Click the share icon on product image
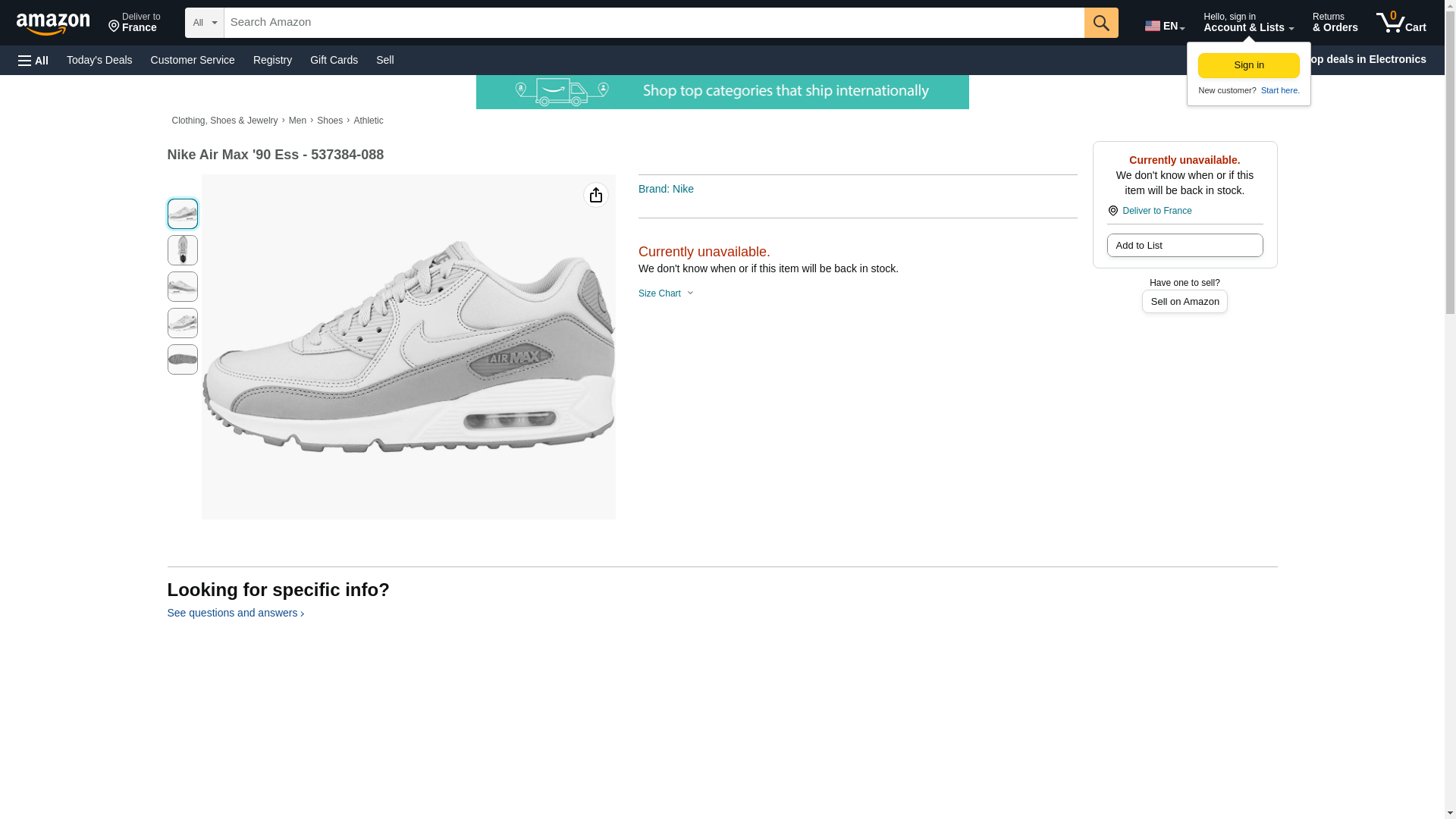Screen dimensions: 1456x819 tap(595, 196)
